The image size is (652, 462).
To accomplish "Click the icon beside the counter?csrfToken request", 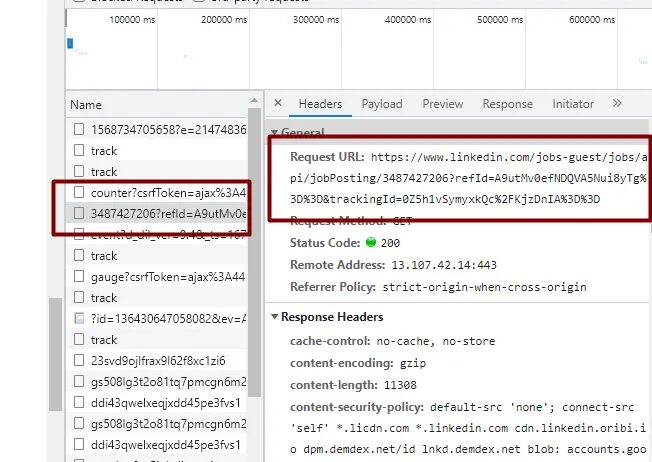I will click(79, 192).
